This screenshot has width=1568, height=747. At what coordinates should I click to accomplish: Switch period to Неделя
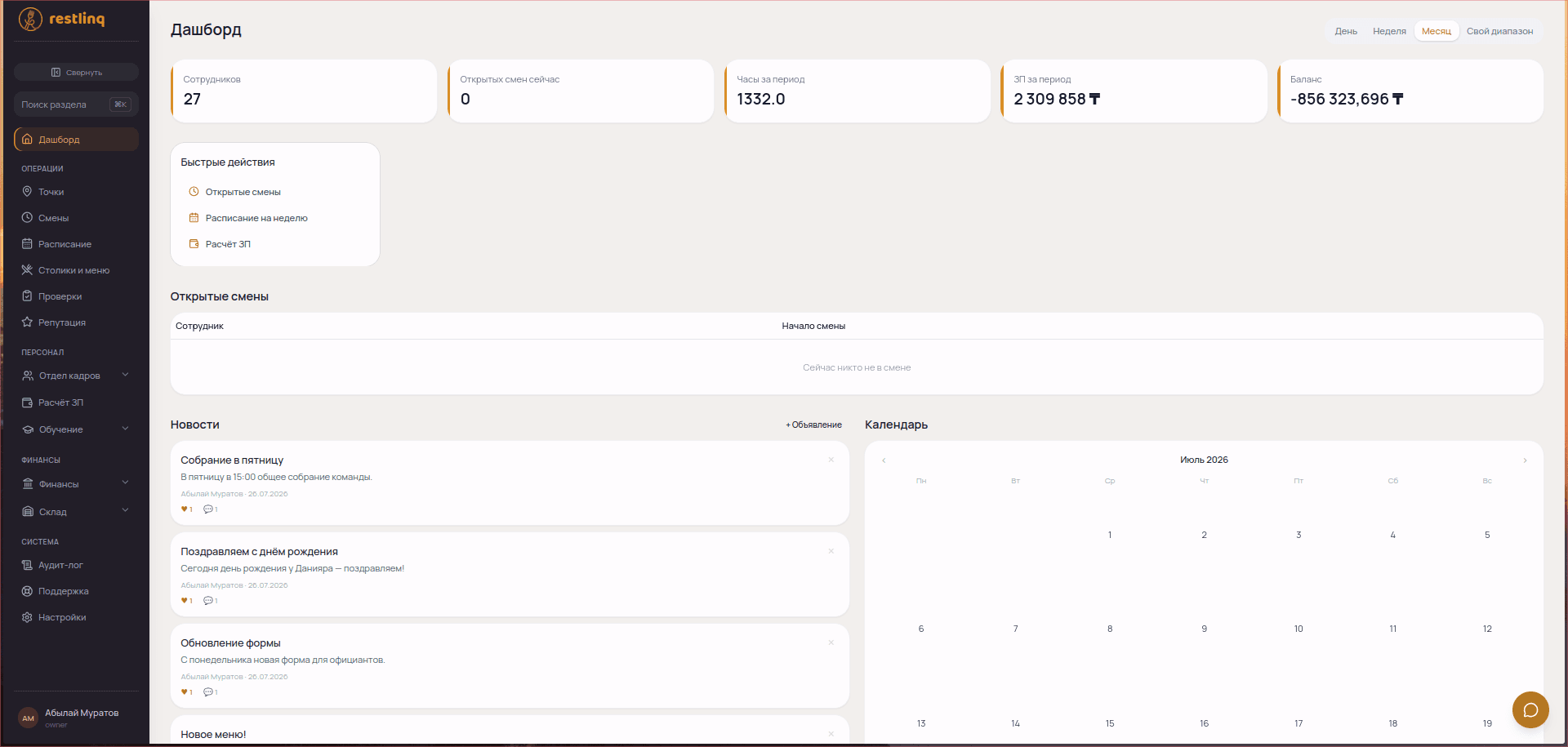[x=1389, y=31]
